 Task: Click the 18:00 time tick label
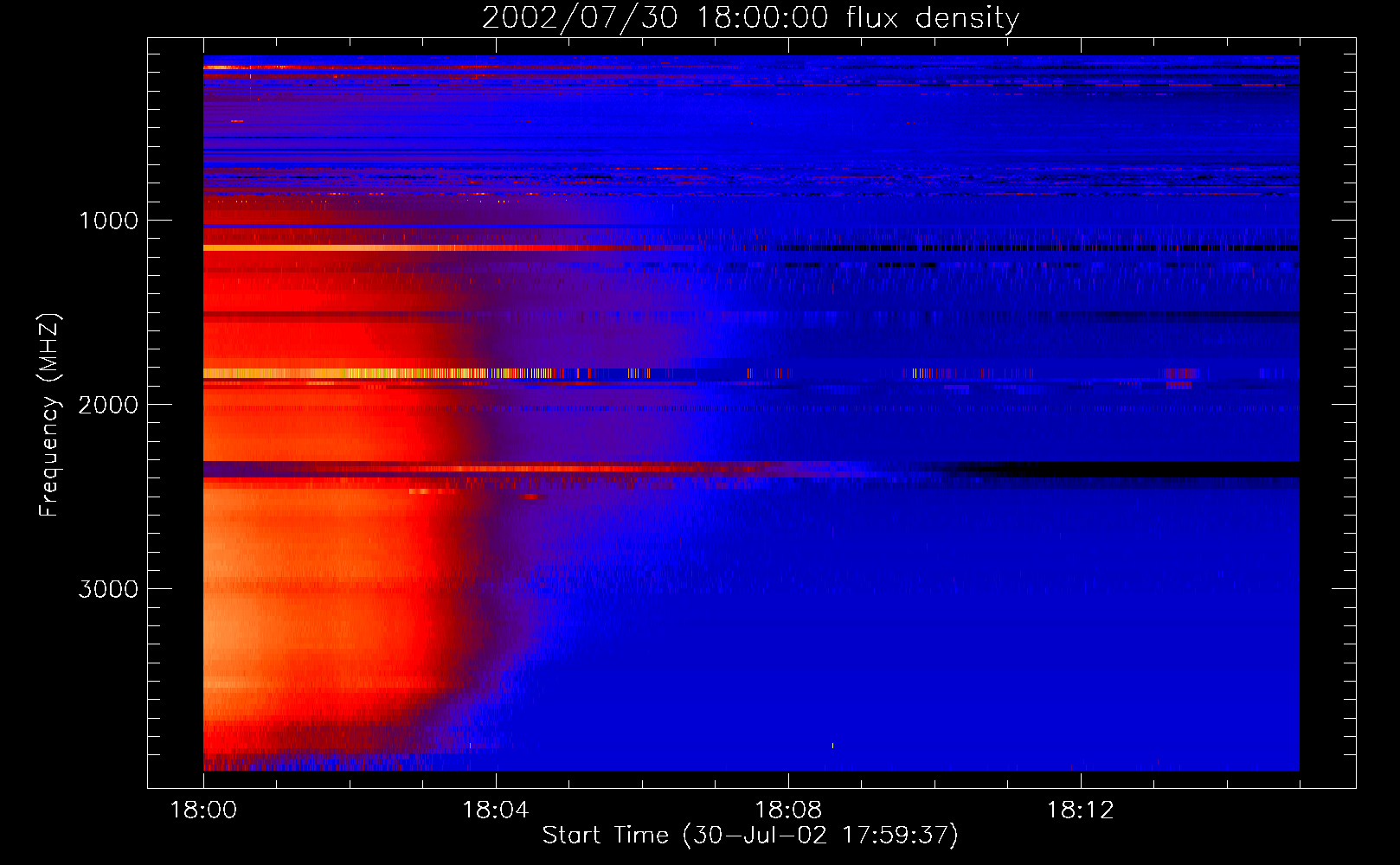(203, 811)
